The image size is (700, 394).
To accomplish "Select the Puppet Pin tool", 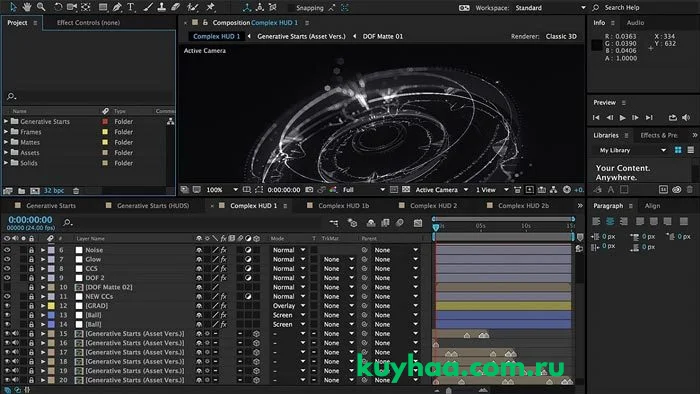I will point(210,7).
